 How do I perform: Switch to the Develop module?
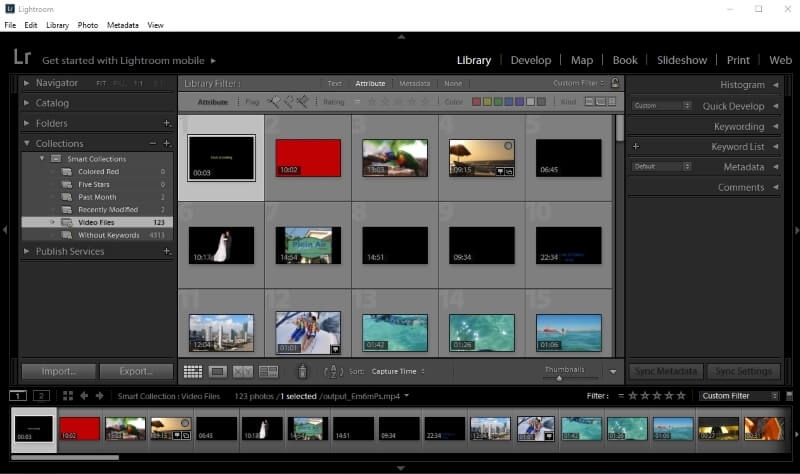coord(531,60)
